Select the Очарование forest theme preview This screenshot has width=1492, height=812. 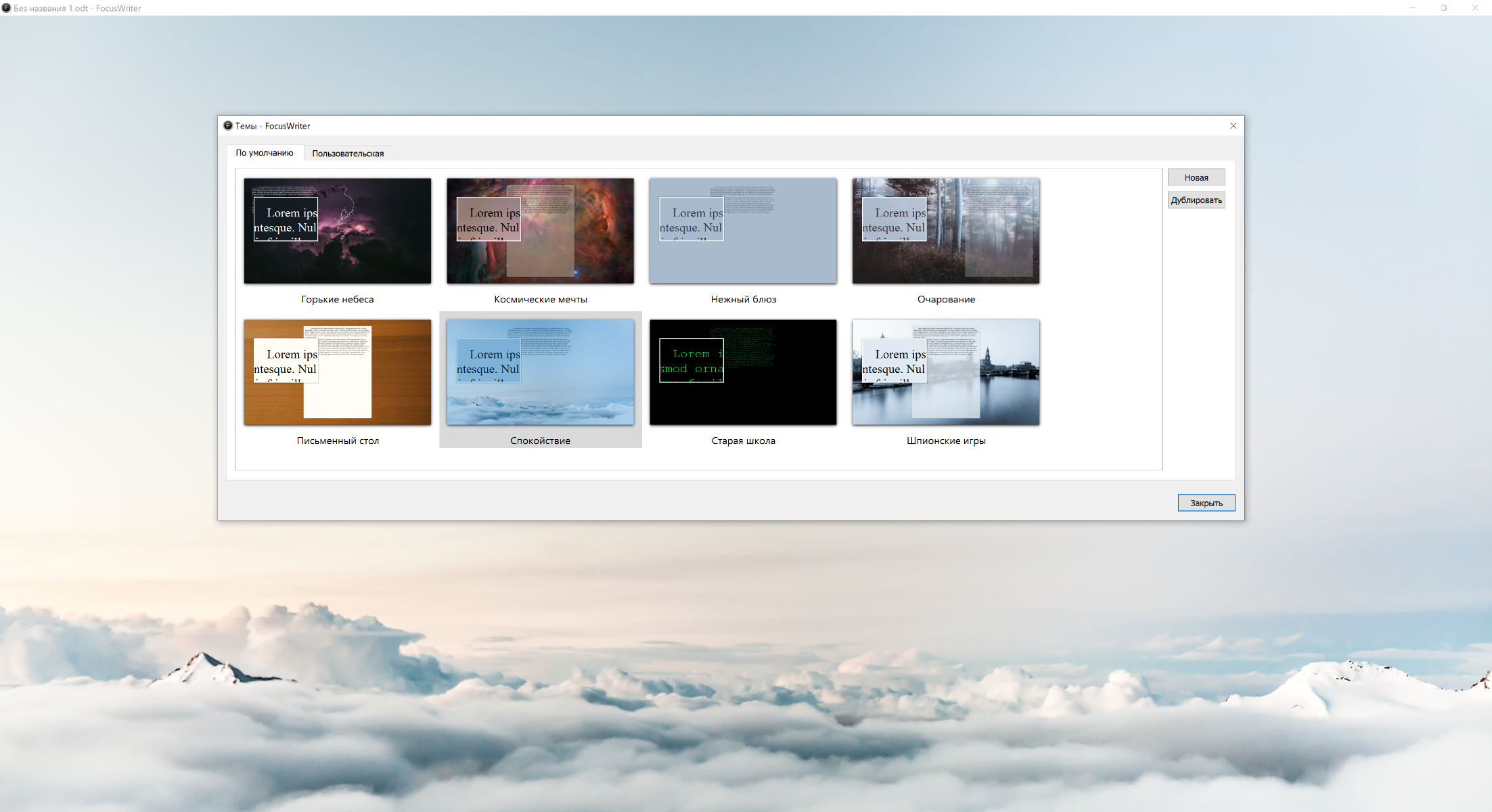click(x=945, y=231)
